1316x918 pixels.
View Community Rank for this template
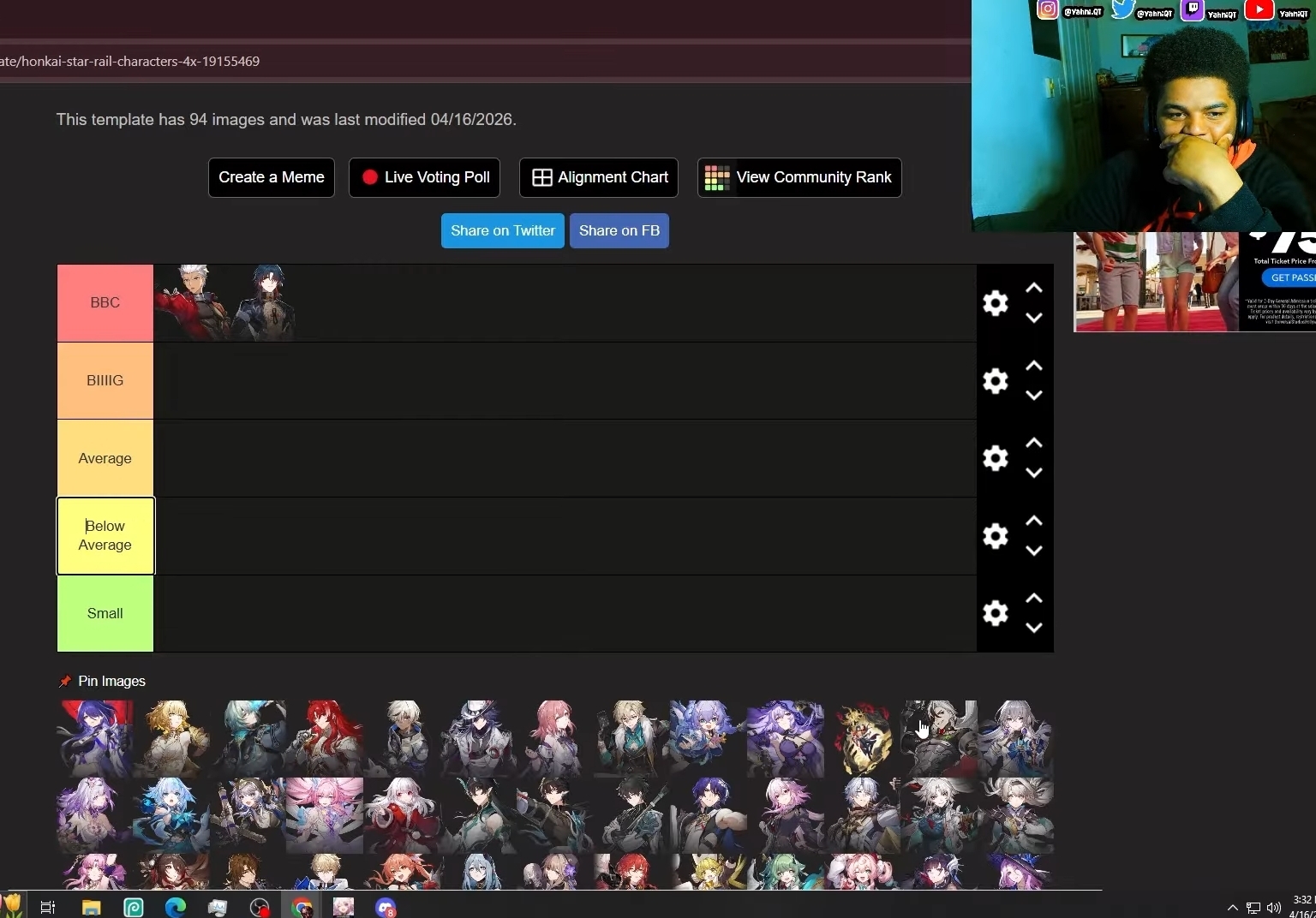(799, 177)
